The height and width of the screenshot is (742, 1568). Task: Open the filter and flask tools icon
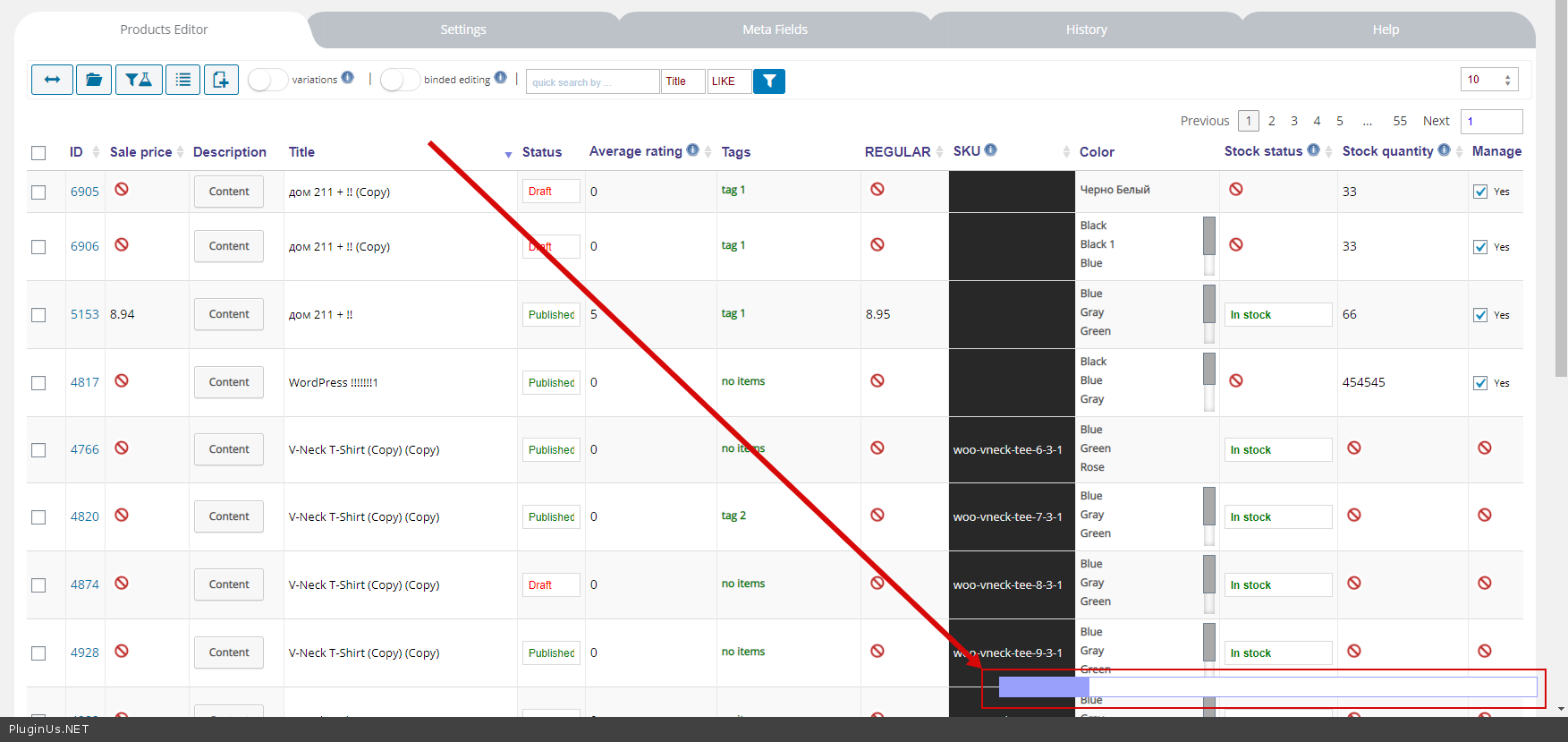tap(139, 80)
